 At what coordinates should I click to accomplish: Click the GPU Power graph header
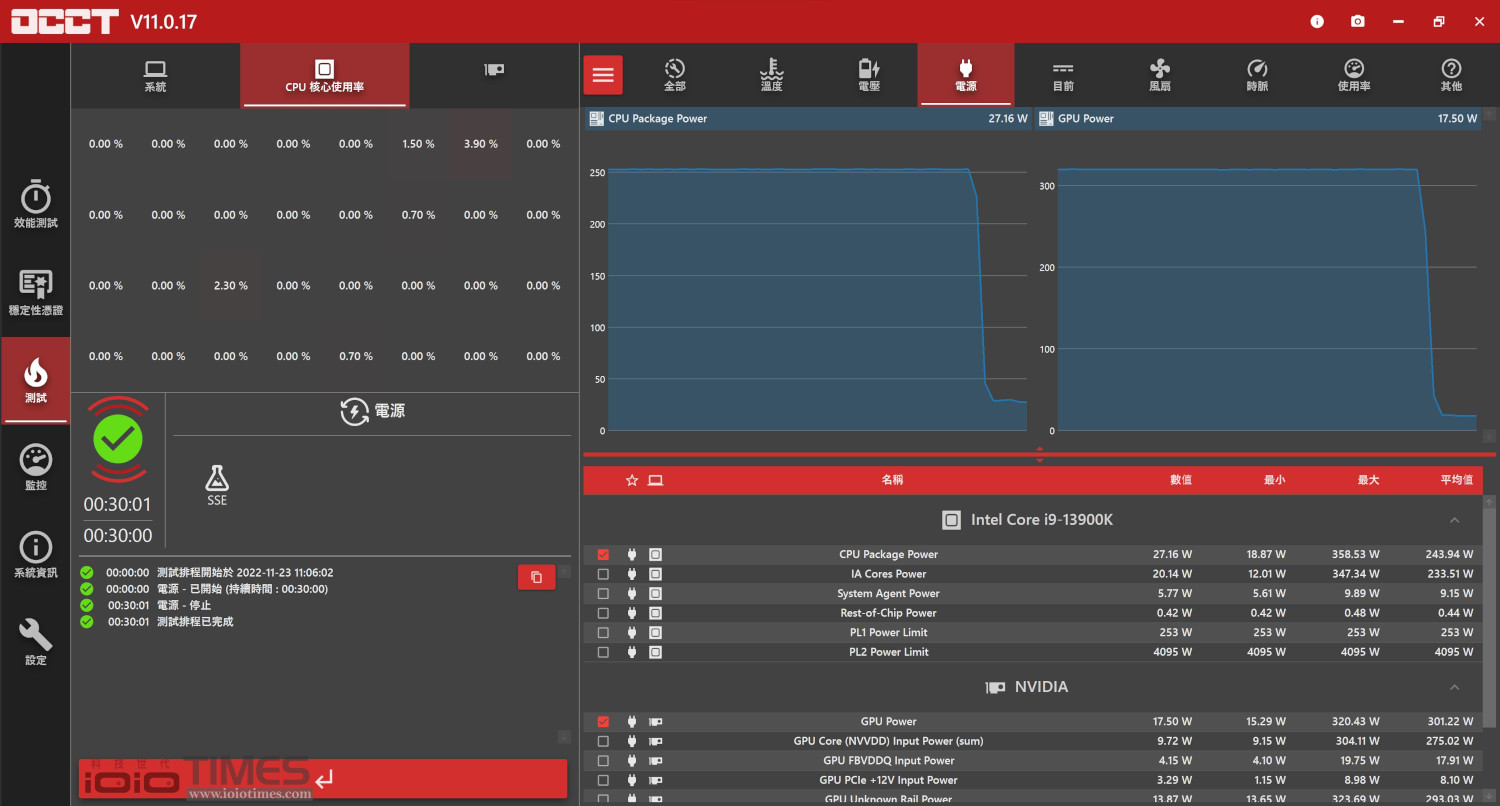tap(1257, 118)
